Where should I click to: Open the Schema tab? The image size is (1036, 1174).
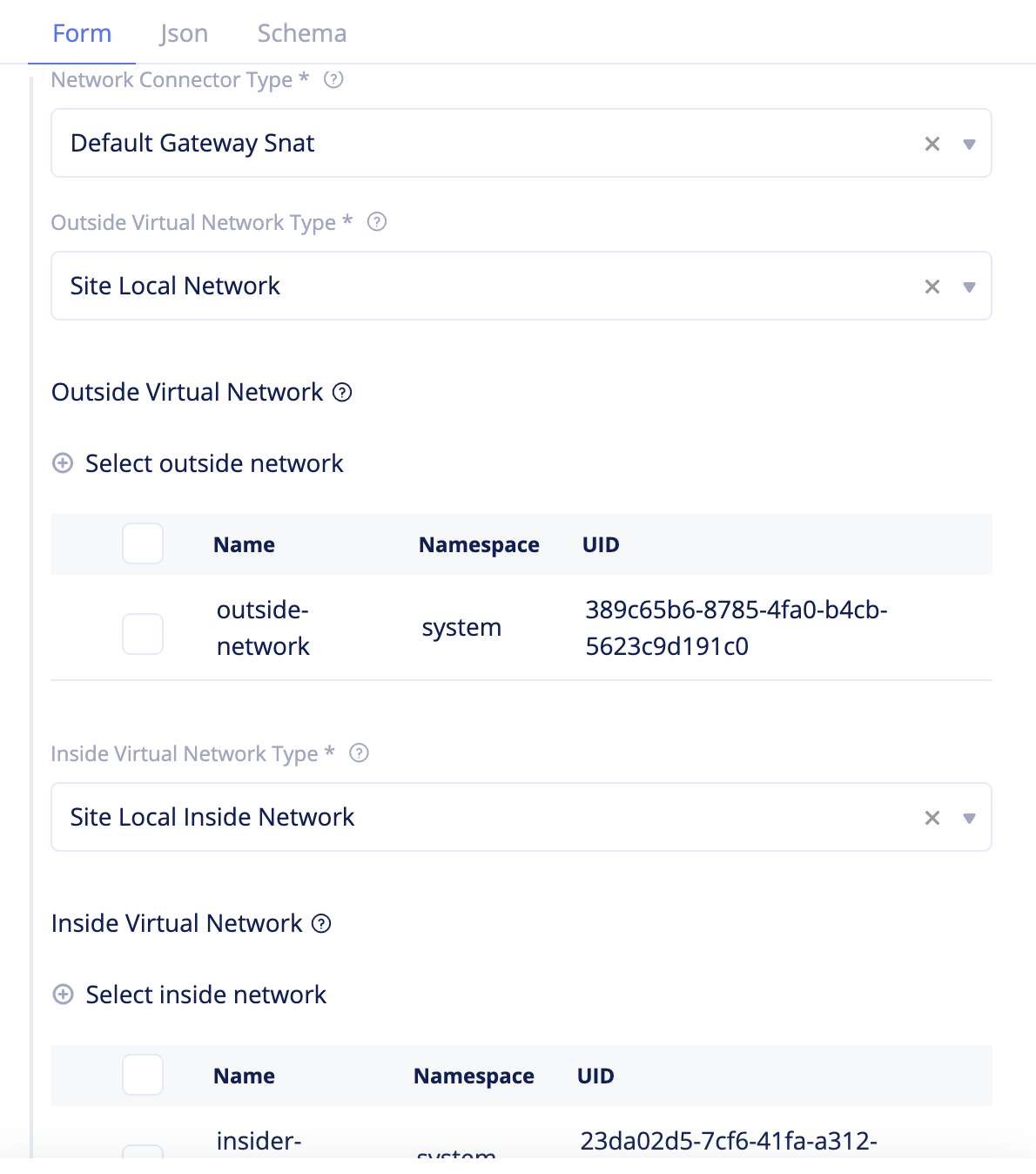pos(301,33)
